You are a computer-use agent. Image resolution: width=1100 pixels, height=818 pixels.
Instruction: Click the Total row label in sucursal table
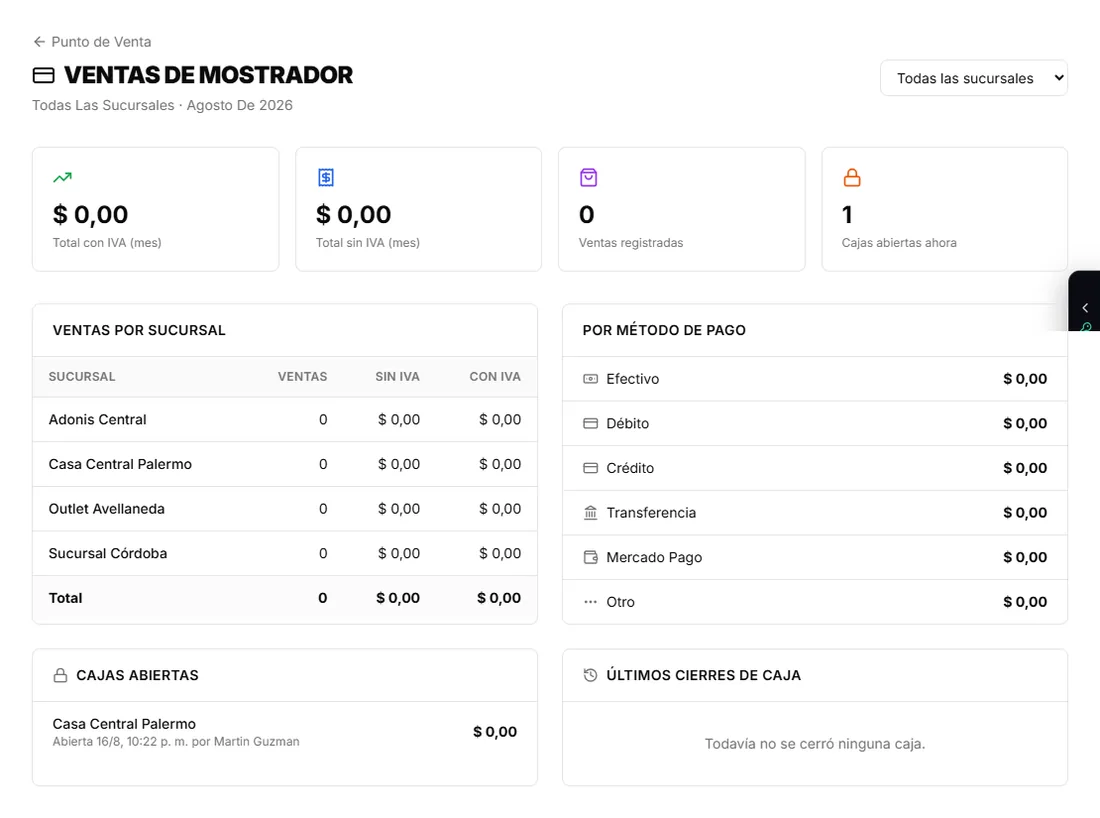coord(65,598)
